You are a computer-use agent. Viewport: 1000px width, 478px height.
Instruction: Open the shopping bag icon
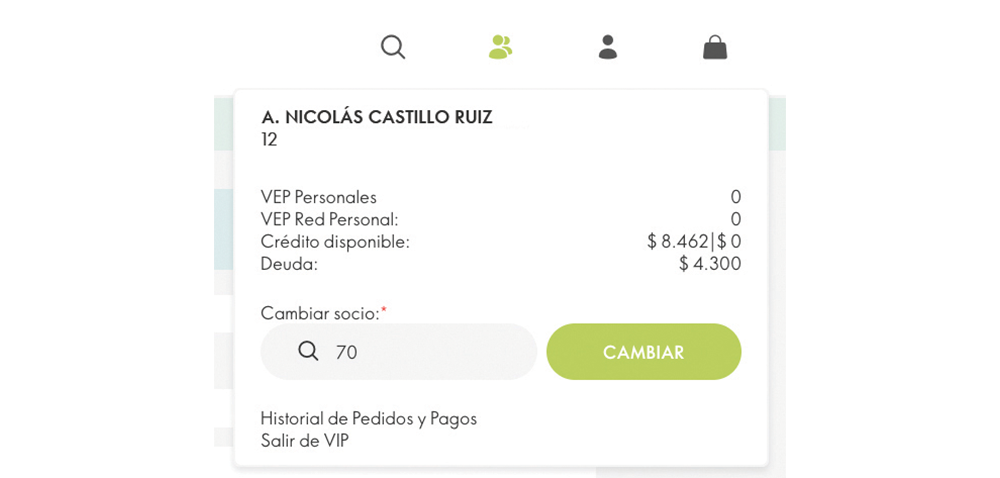tap(715, 47)
